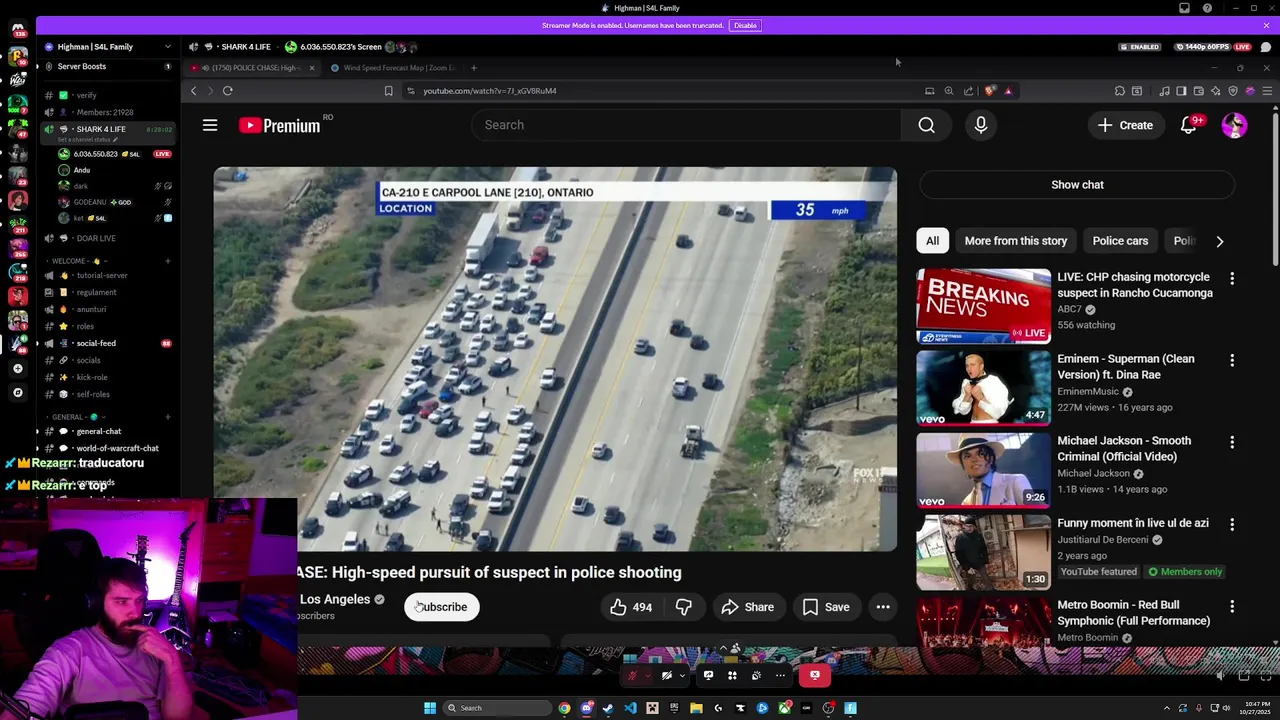Click the Share button

point(748,607)
